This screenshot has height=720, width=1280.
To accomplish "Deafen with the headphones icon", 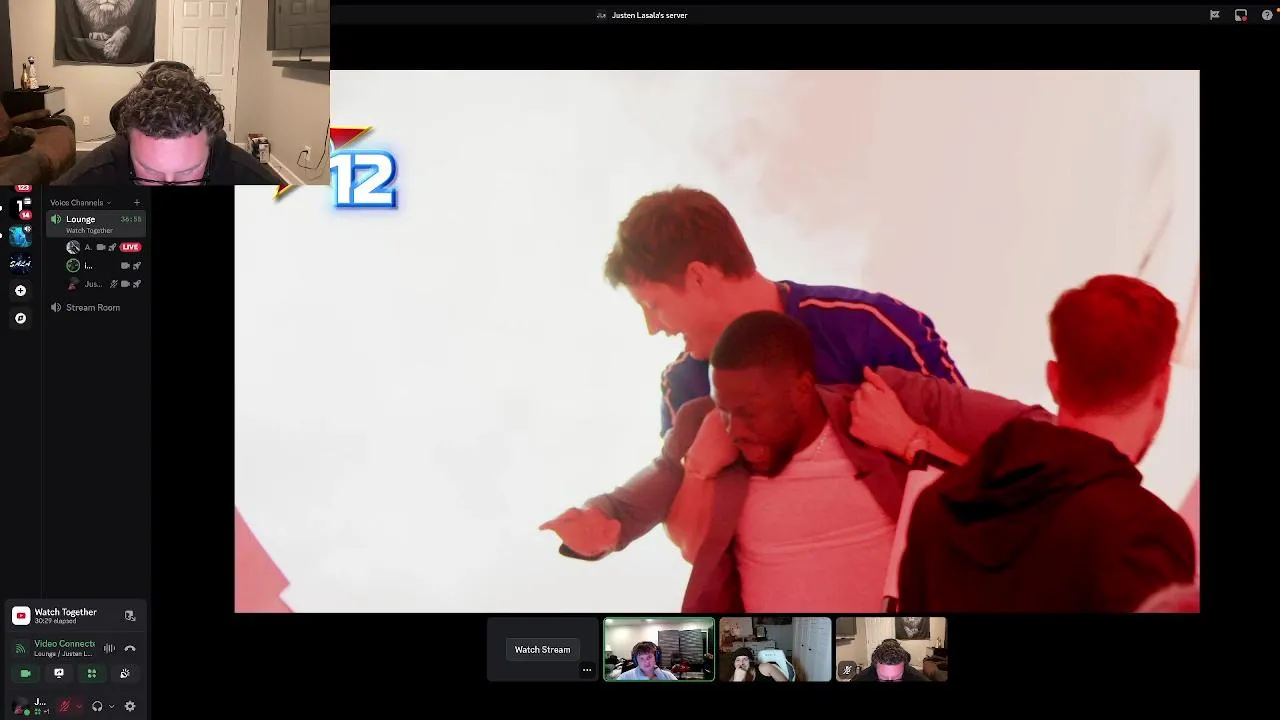I will (x=97, y=706).
